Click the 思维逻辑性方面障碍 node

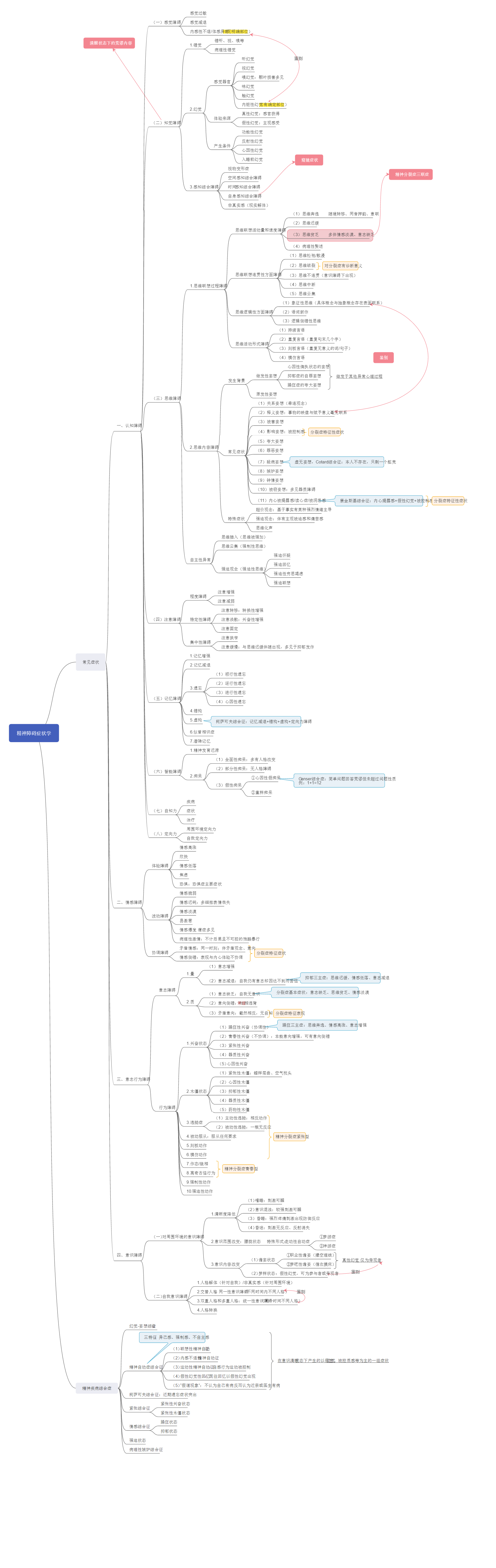pos(254,312)
